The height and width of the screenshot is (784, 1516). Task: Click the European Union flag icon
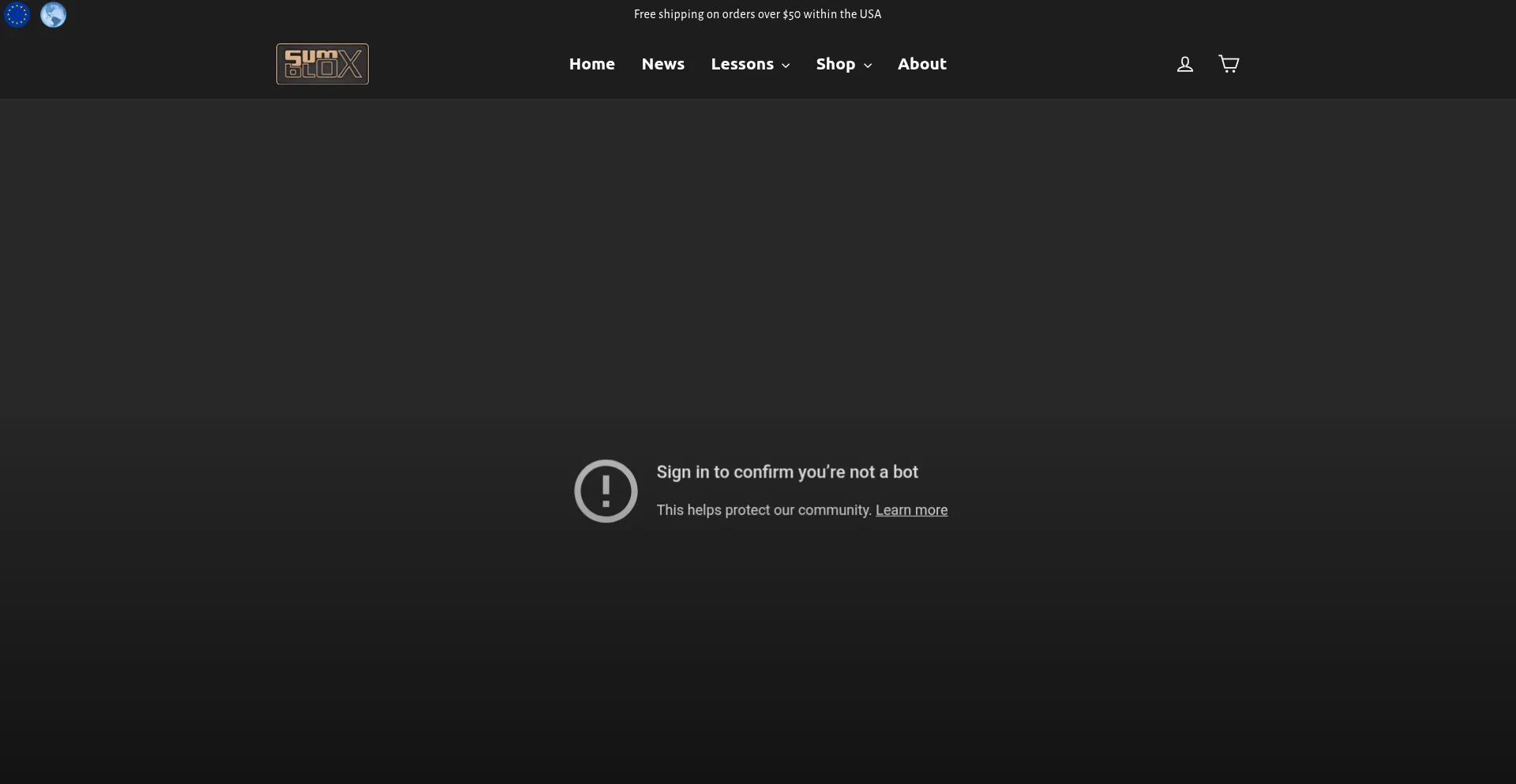coord(17,14)
